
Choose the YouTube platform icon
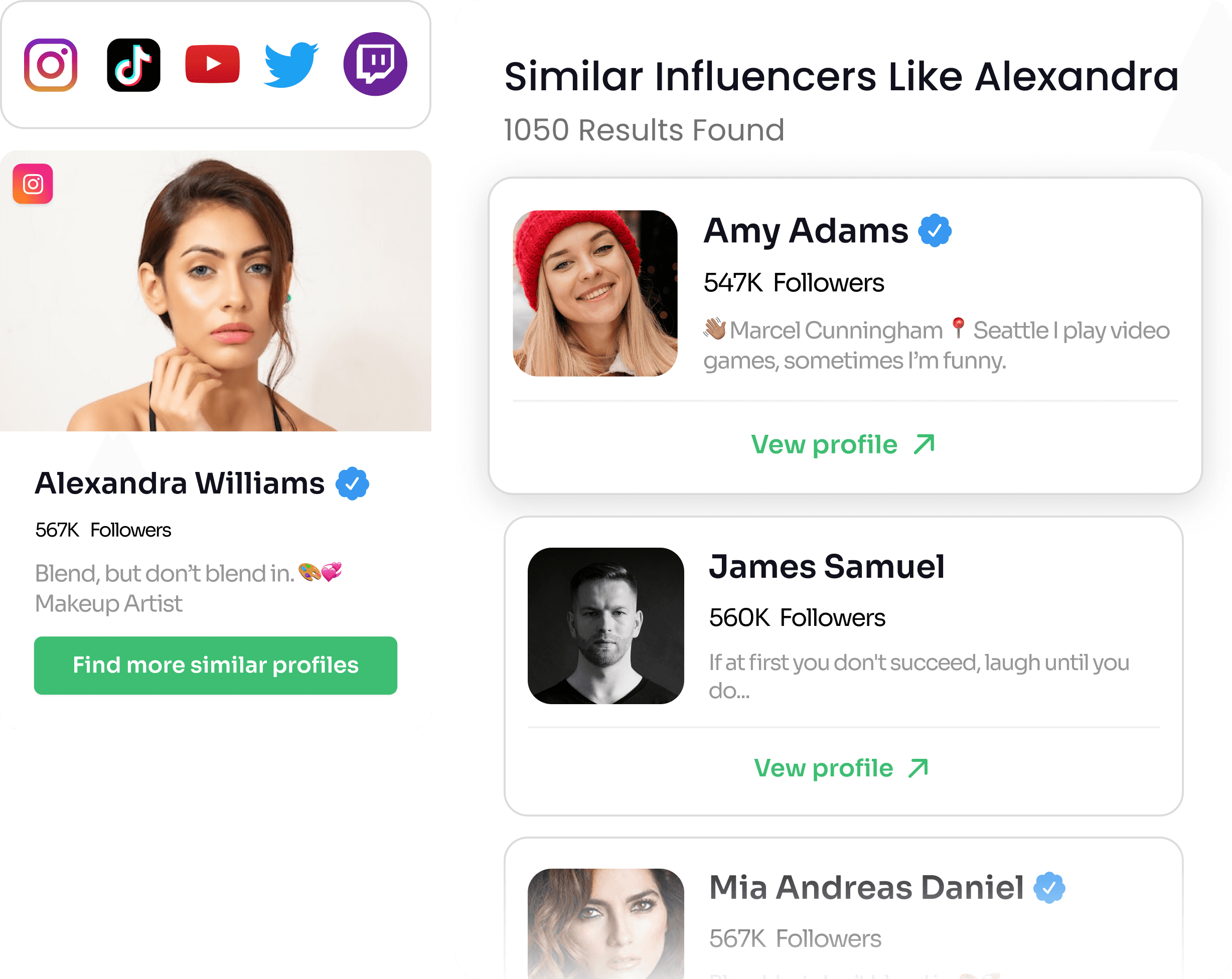213,63
